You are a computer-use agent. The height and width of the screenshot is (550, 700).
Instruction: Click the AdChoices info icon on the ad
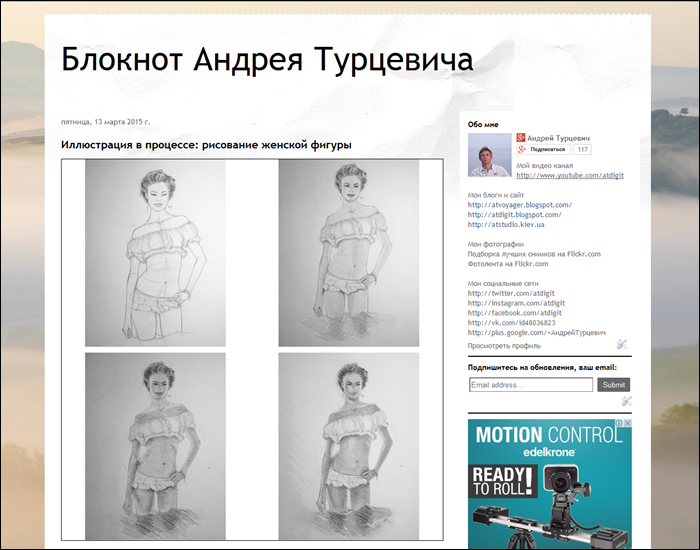pos(620,423)
